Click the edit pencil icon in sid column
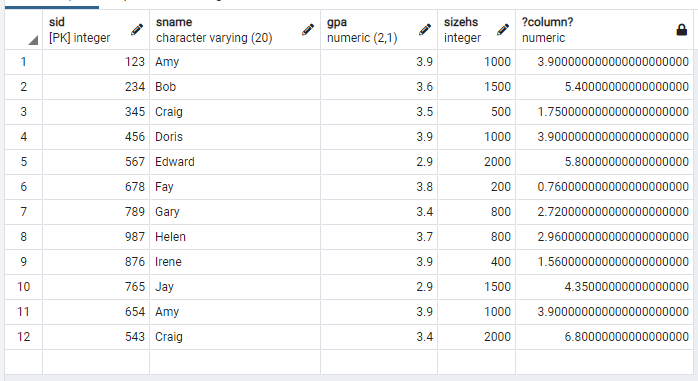Image resolution: width=698 pixels, height=381 pixels. click(x=137, y=30)
